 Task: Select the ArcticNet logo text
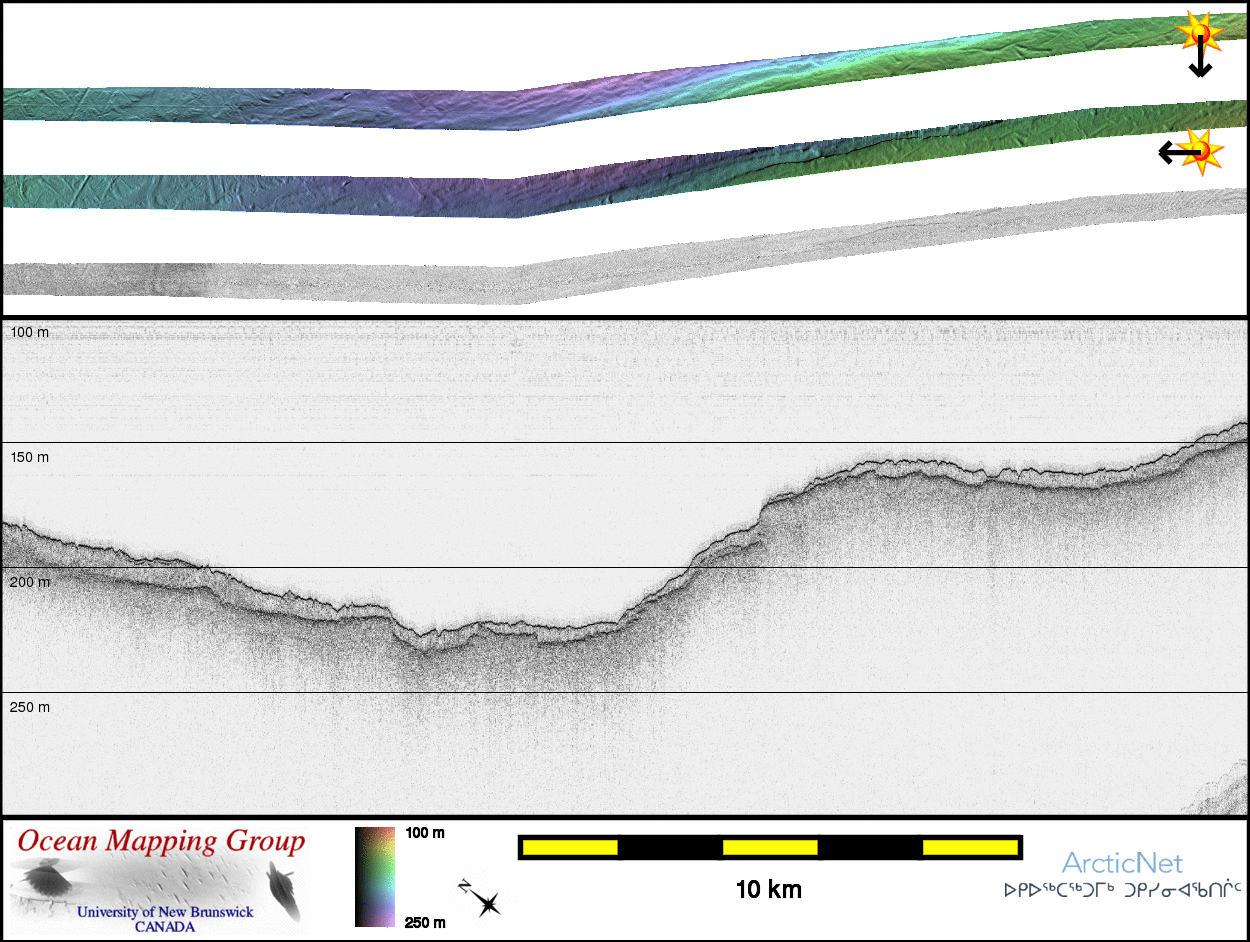(x=1122, y=863)
